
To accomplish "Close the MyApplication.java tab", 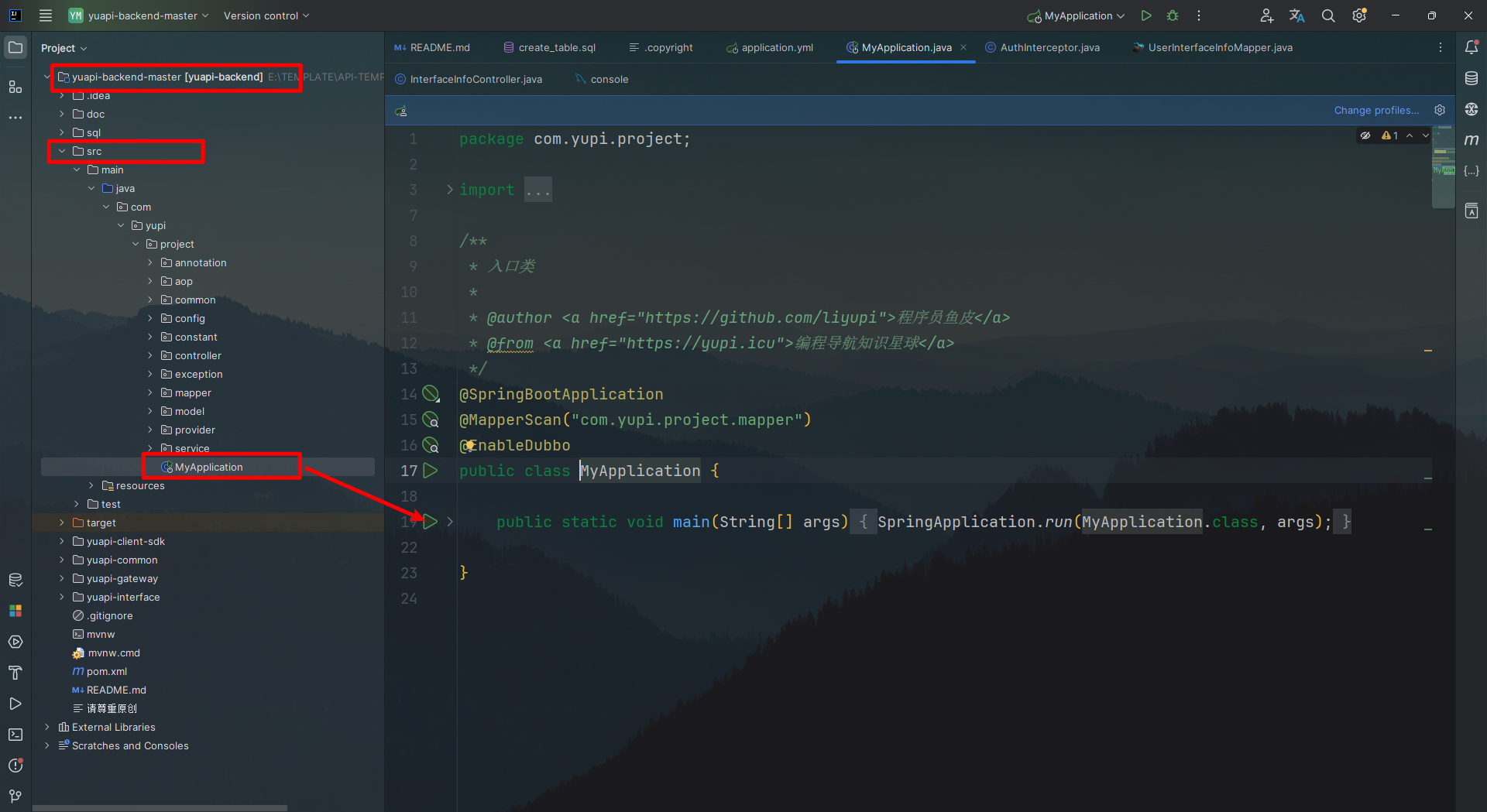I will pos(963,47).
